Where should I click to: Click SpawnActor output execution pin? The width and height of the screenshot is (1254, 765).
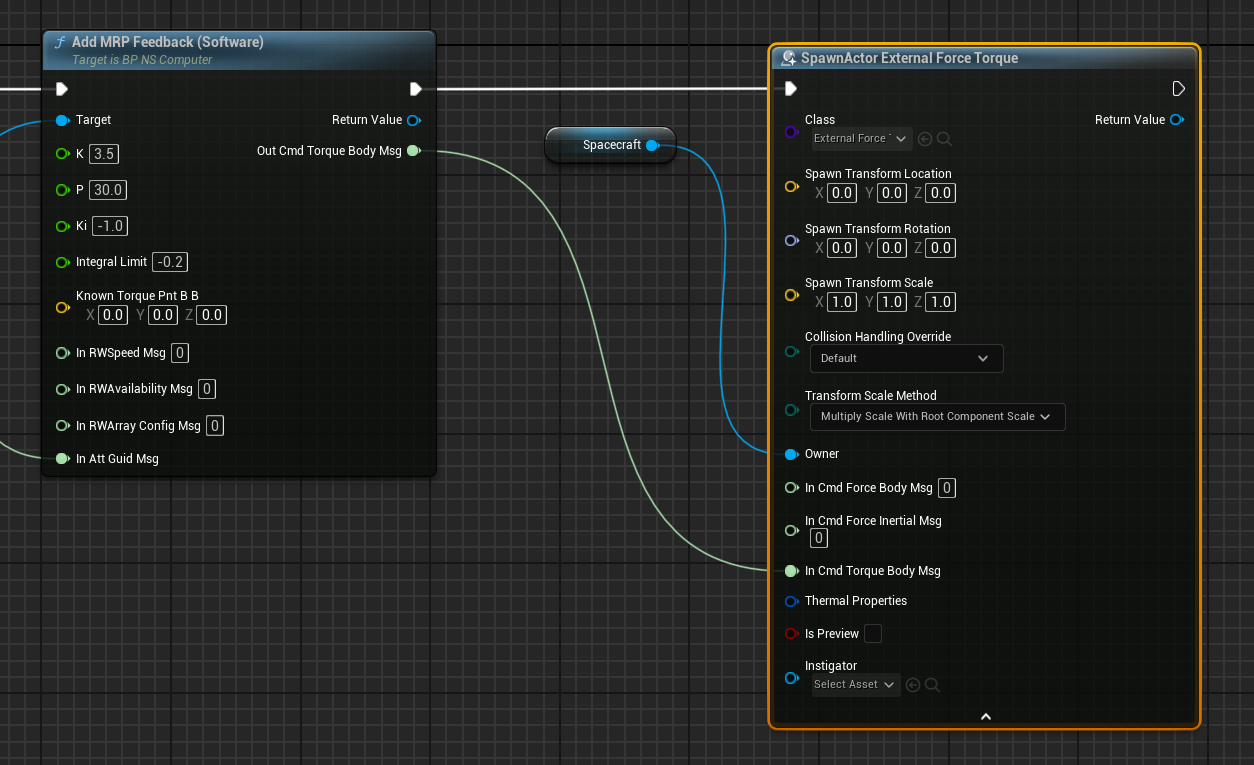click(x=1178, y=89)
